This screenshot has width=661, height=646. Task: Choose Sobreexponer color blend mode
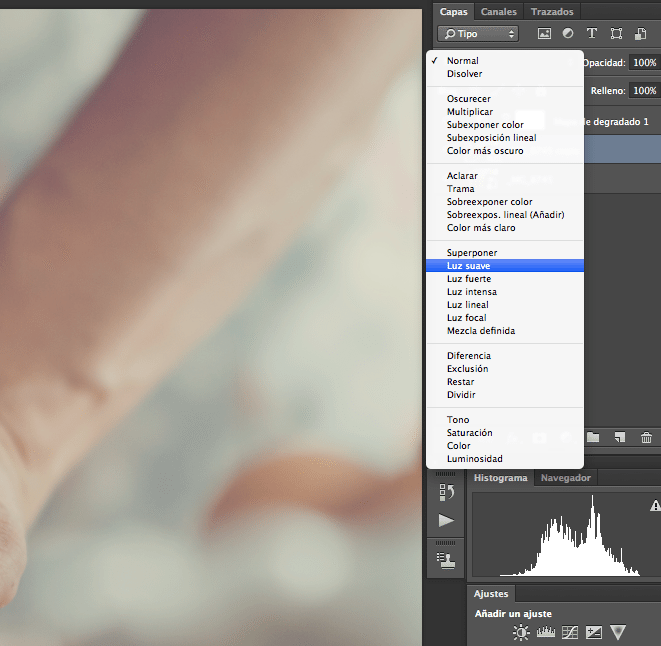505,202
